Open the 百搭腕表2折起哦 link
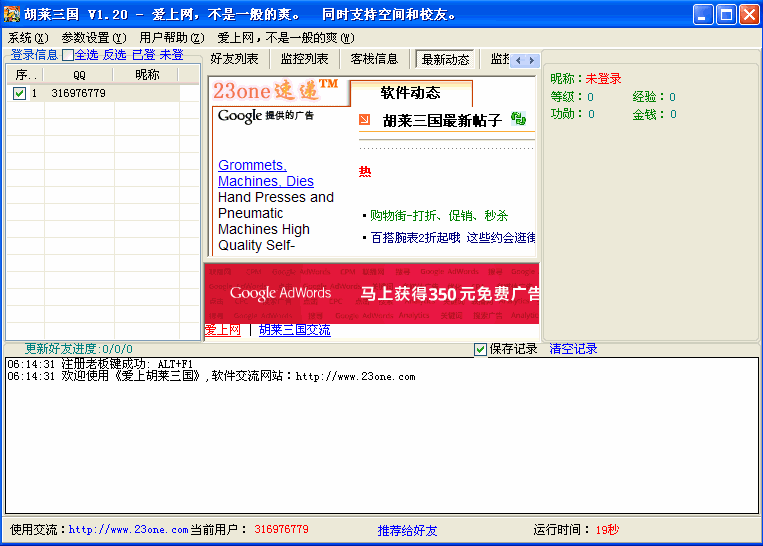This screenshot has height=546, width=763. point(416,237)
